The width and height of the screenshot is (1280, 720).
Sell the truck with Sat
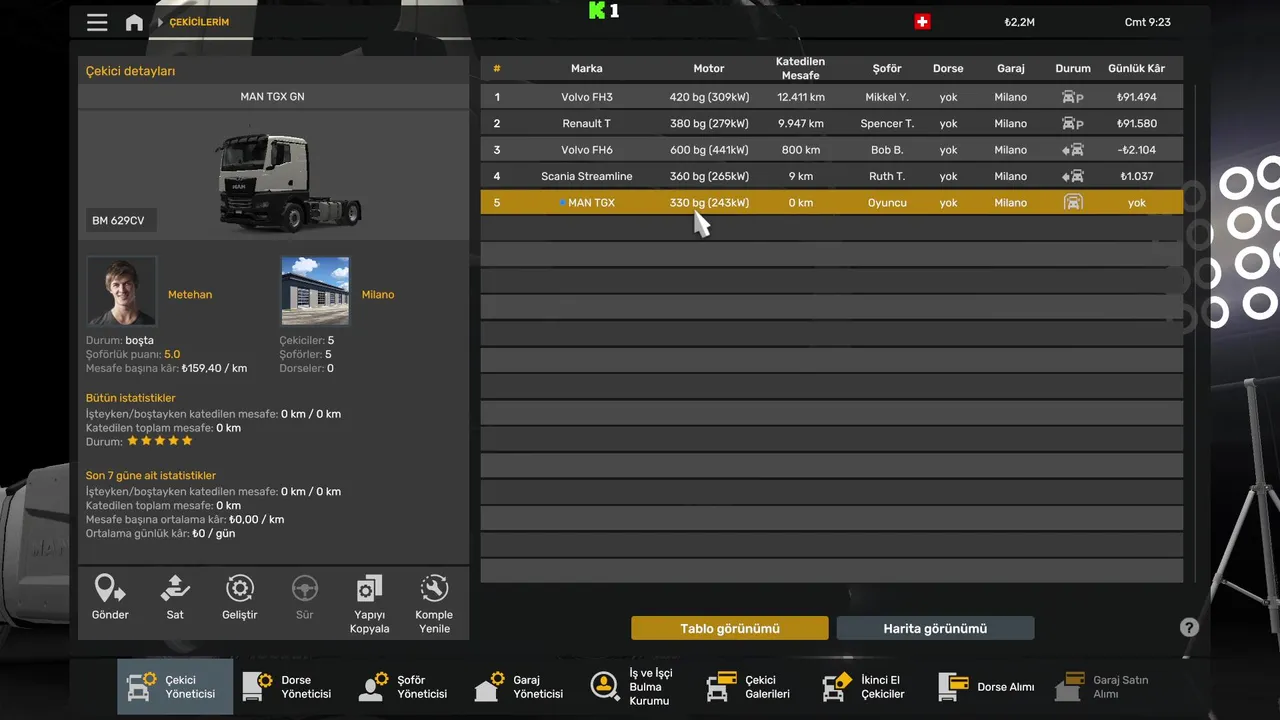point(175,598)
